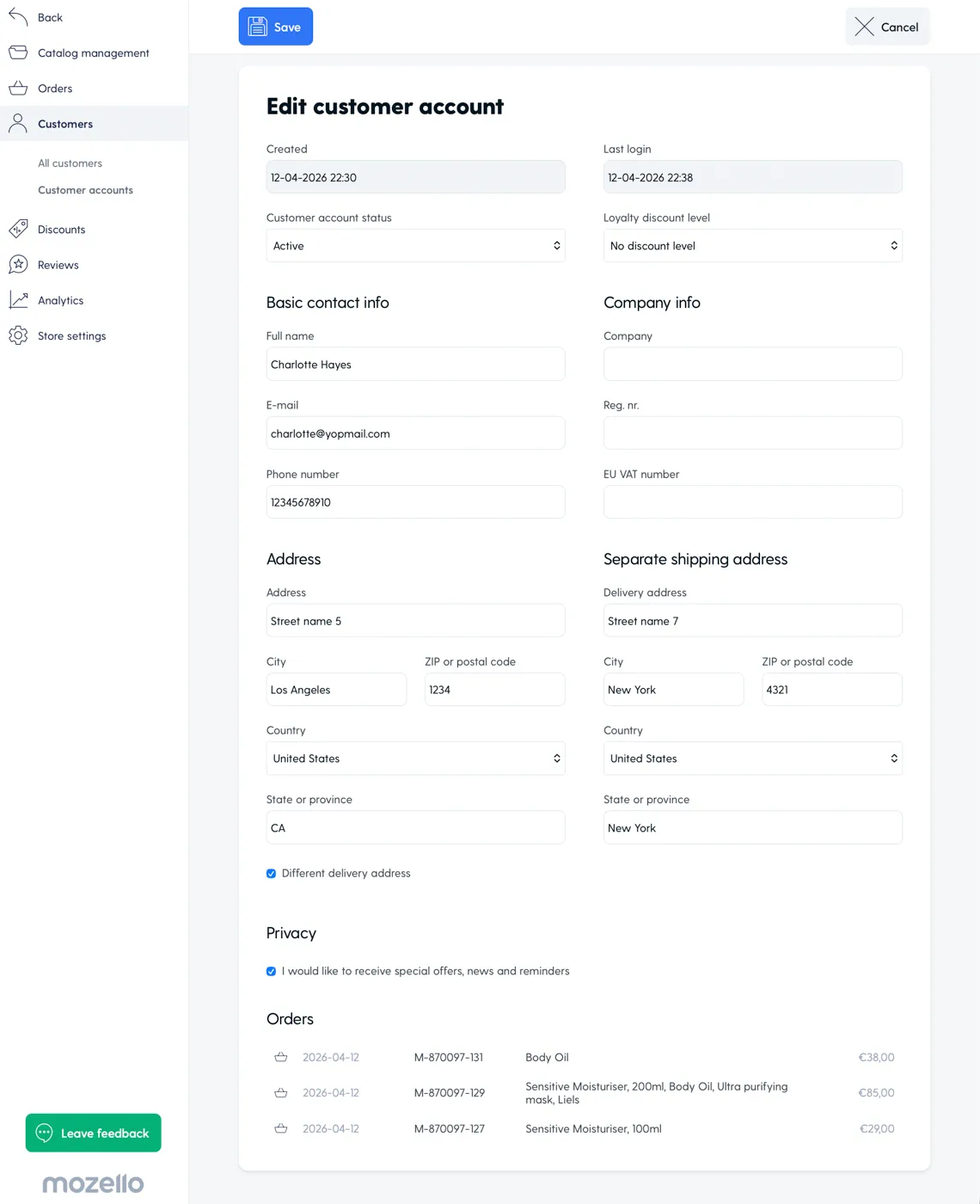The image size is (980, 1204).
Task: Click the blue Save button
Action: pos(276,27)
